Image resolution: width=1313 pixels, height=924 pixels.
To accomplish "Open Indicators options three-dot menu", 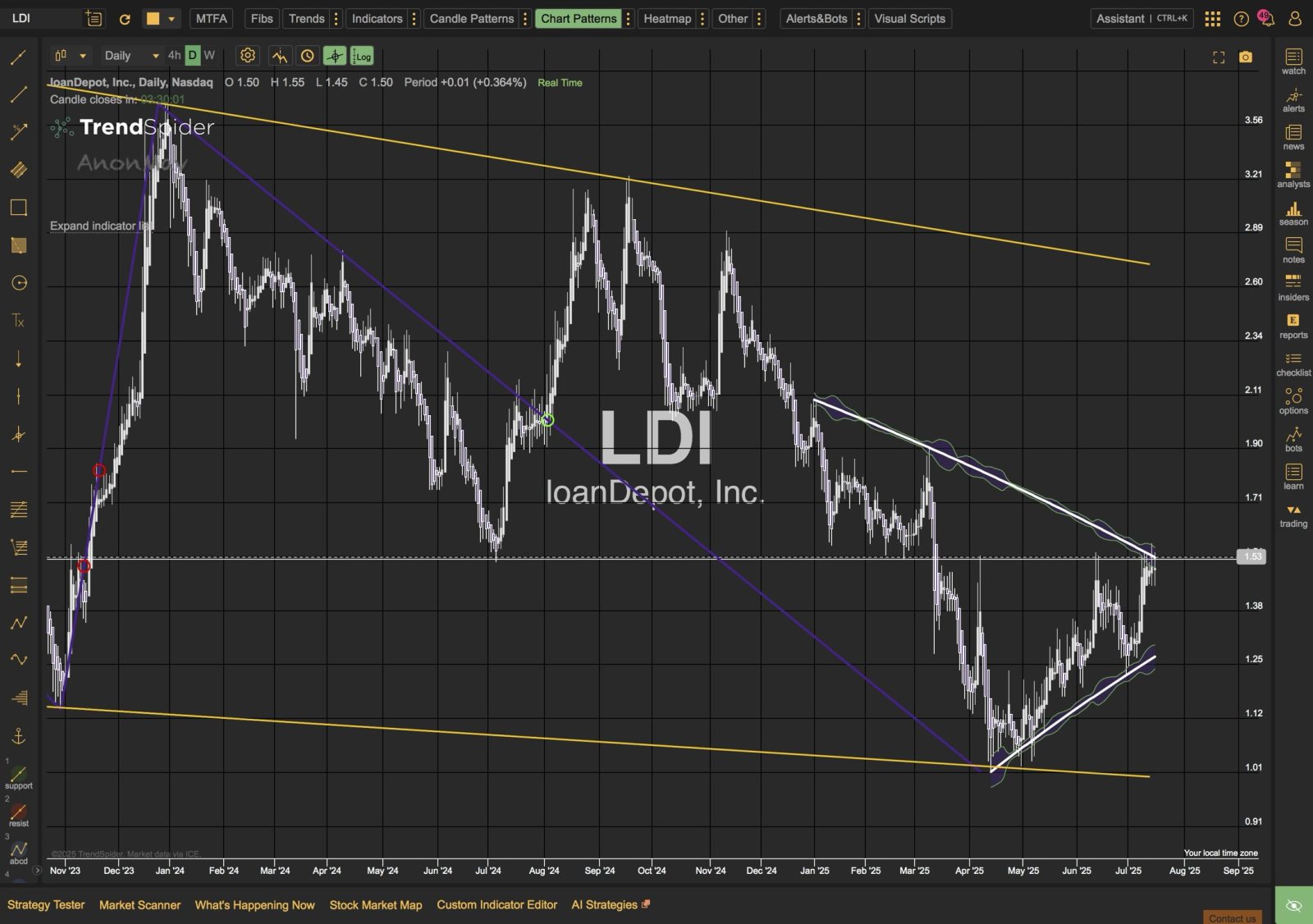I will click(x=414, y=19).
